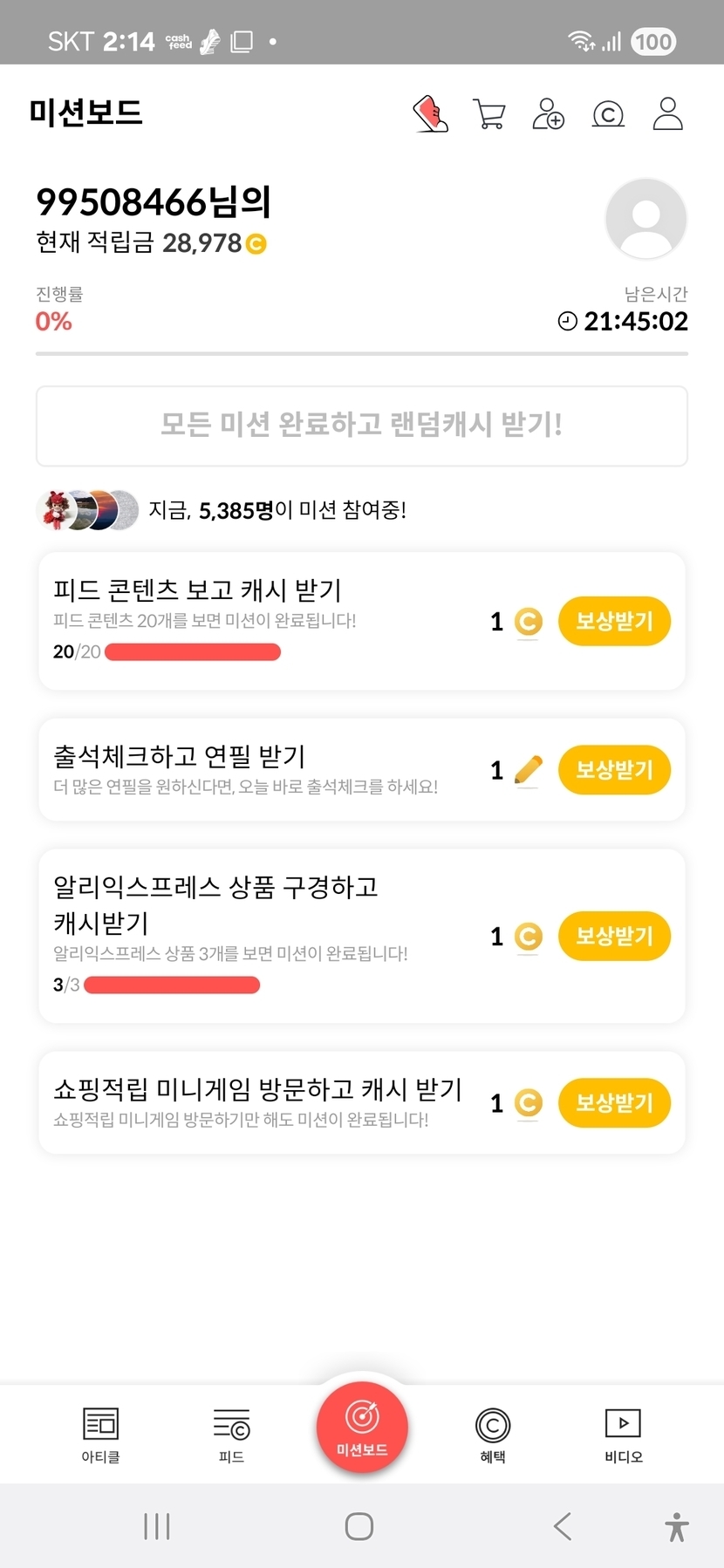
Task: Open the 비디오 tab
Action: coord(624,1435)
